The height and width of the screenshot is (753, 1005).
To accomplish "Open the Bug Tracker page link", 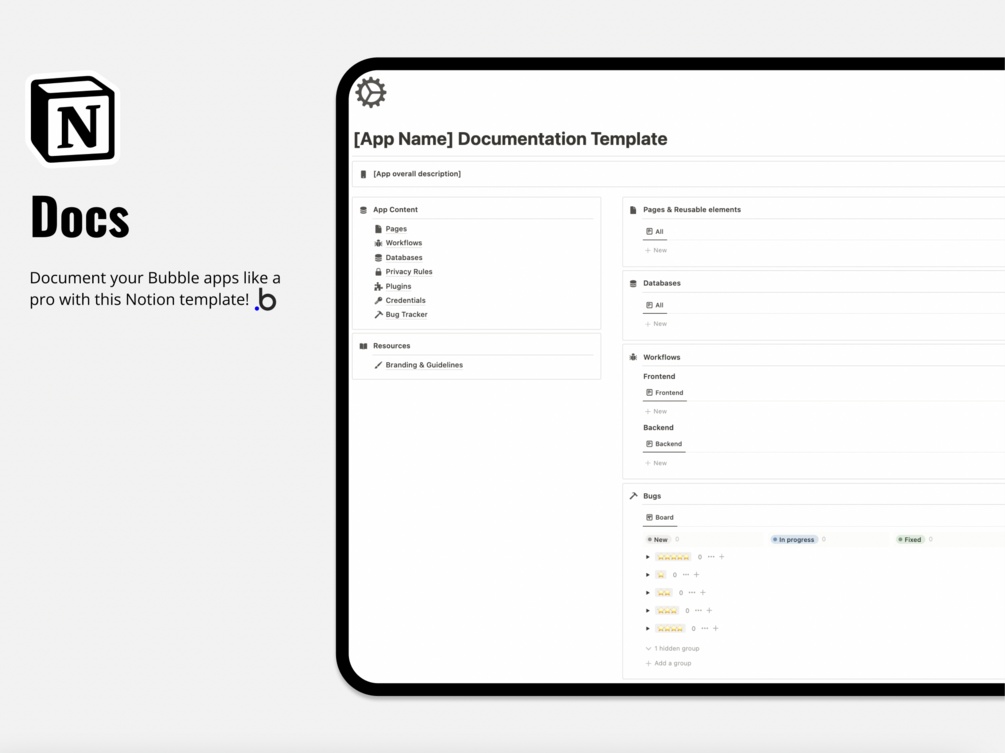I will 406,315.
